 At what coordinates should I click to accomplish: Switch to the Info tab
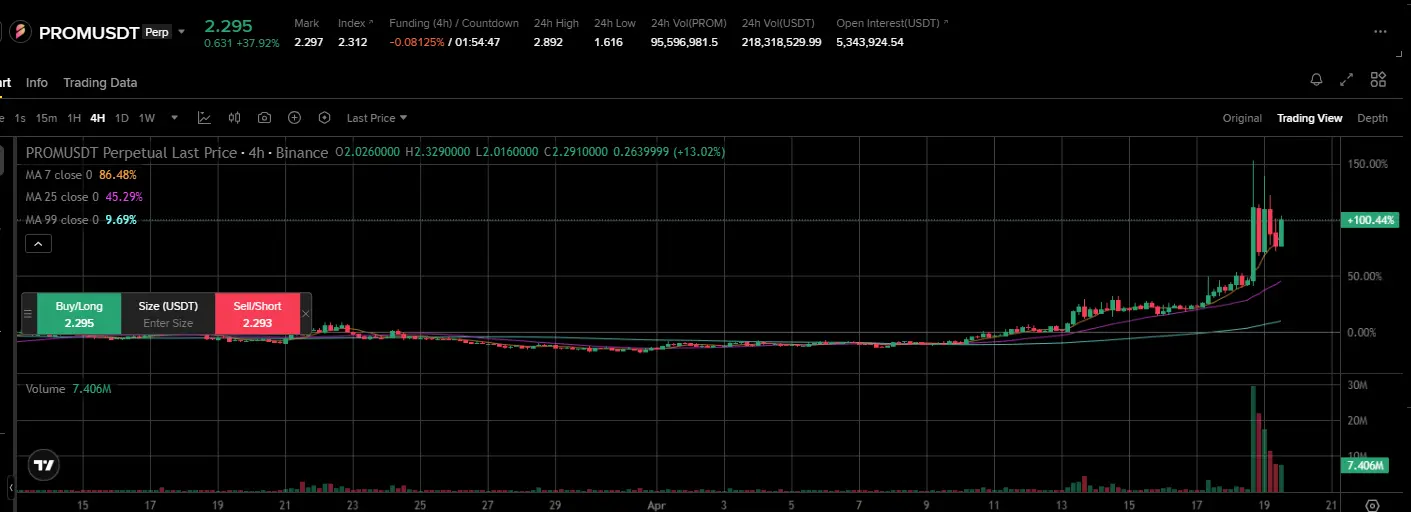(37, 83)
